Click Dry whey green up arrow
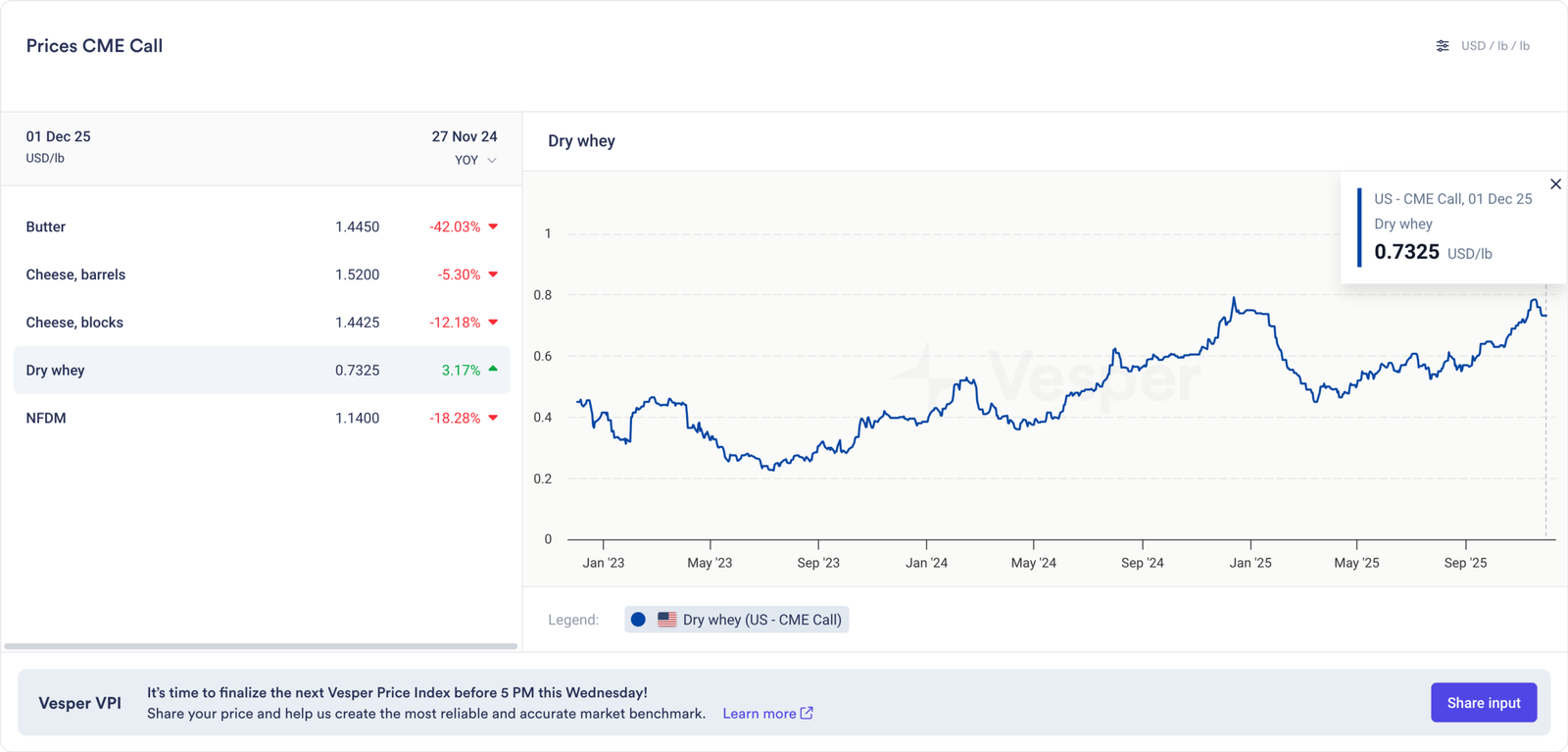 493,370
